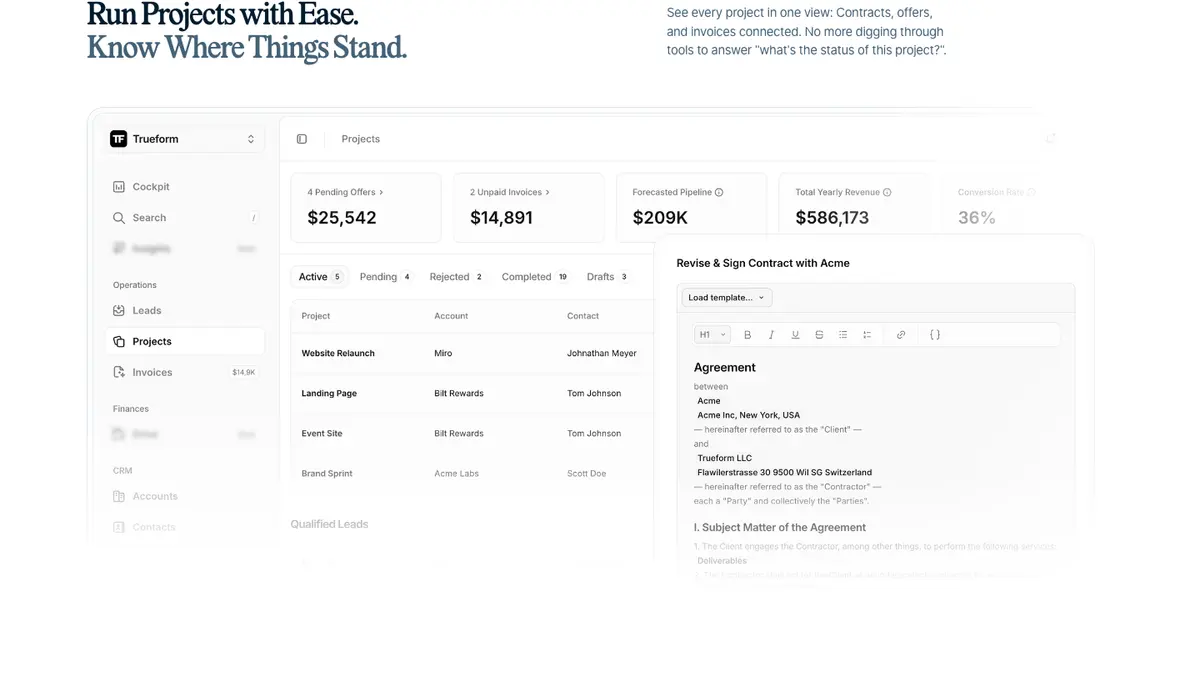Go to Cockpit in the sidebar
Viewport: 1200px width, 683px height.
click(x=185, y=187)
